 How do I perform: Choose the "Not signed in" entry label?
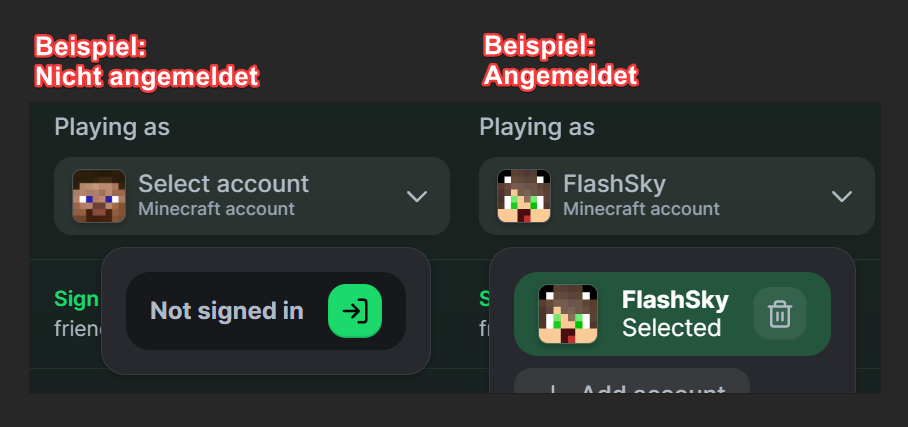tap(226, 311)
